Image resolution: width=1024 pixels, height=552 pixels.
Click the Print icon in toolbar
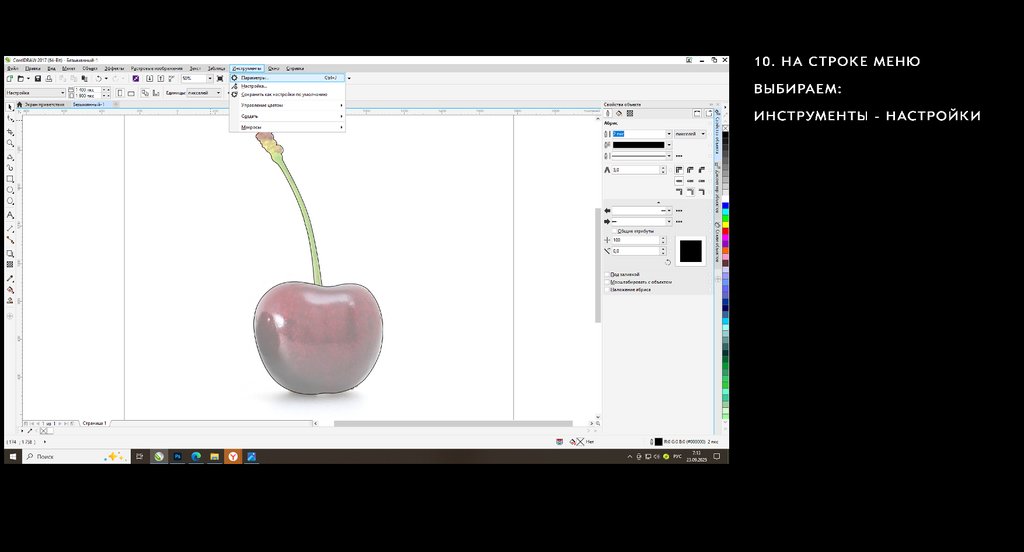[x=49, y=78]
